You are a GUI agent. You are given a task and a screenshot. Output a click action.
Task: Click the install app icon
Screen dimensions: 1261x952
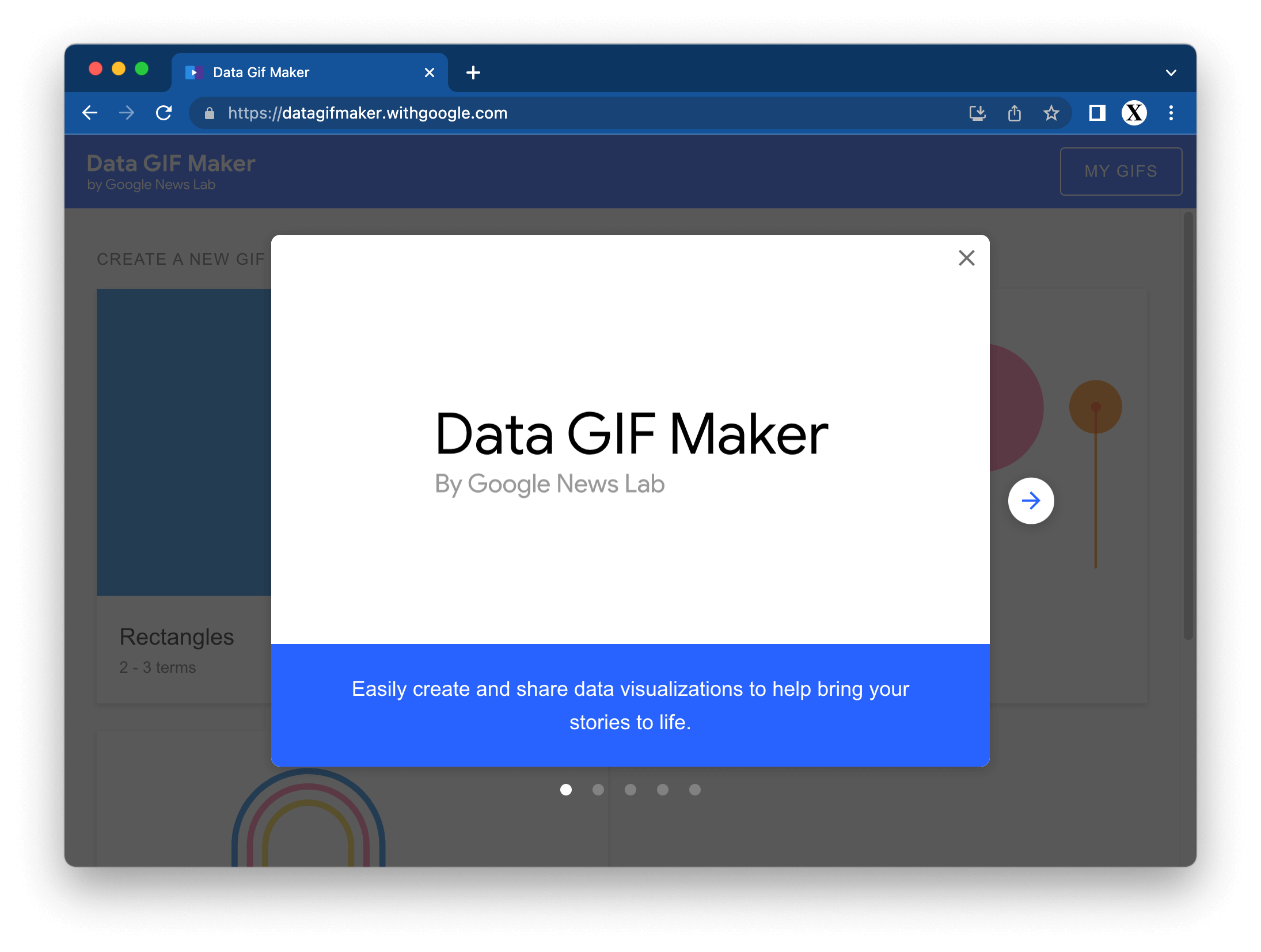[977, 113]
